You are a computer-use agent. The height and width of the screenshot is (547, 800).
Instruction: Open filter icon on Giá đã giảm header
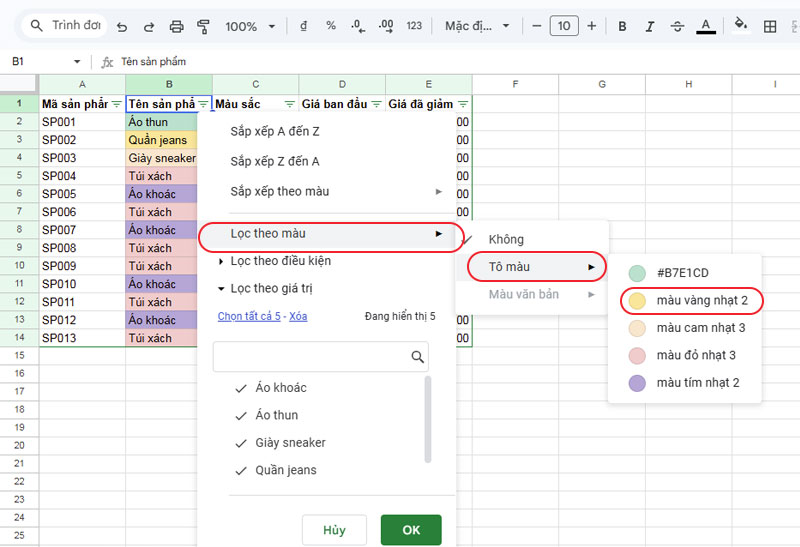pos(463,104)
